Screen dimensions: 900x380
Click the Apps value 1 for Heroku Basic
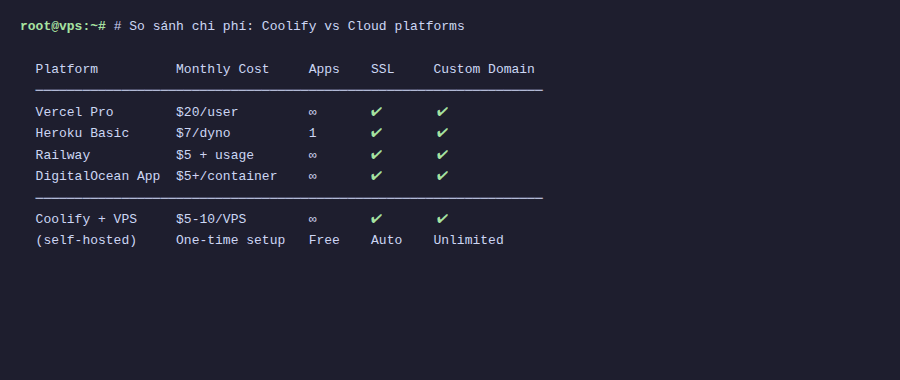[x=313, y=134]
